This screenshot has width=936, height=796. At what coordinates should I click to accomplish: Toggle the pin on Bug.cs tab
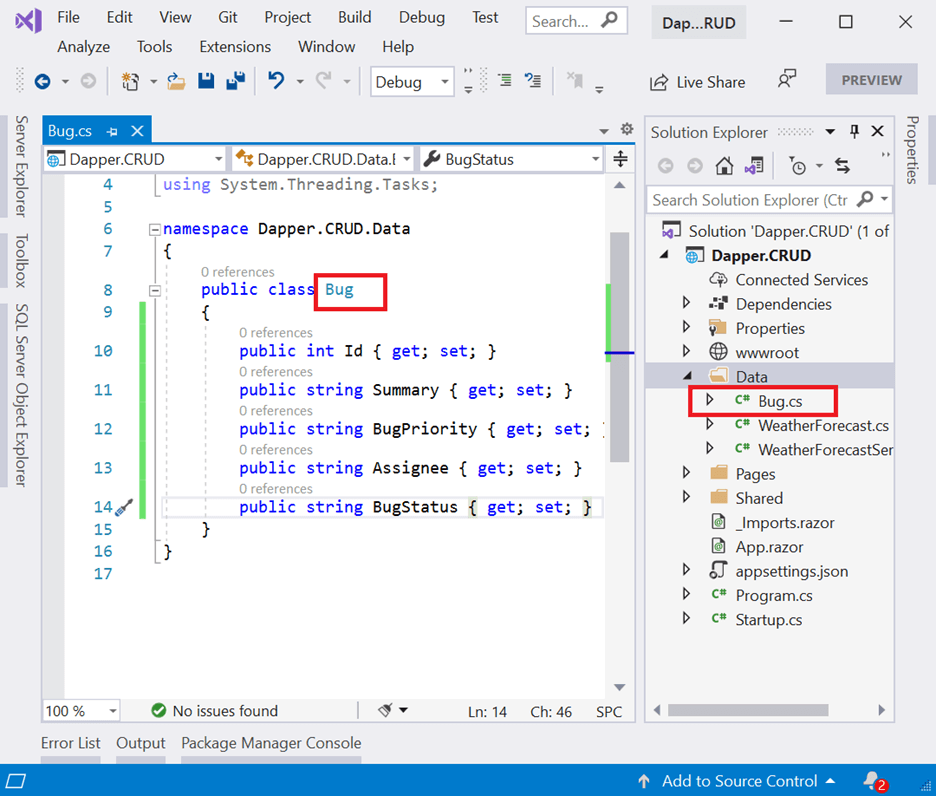pos(112,131)
